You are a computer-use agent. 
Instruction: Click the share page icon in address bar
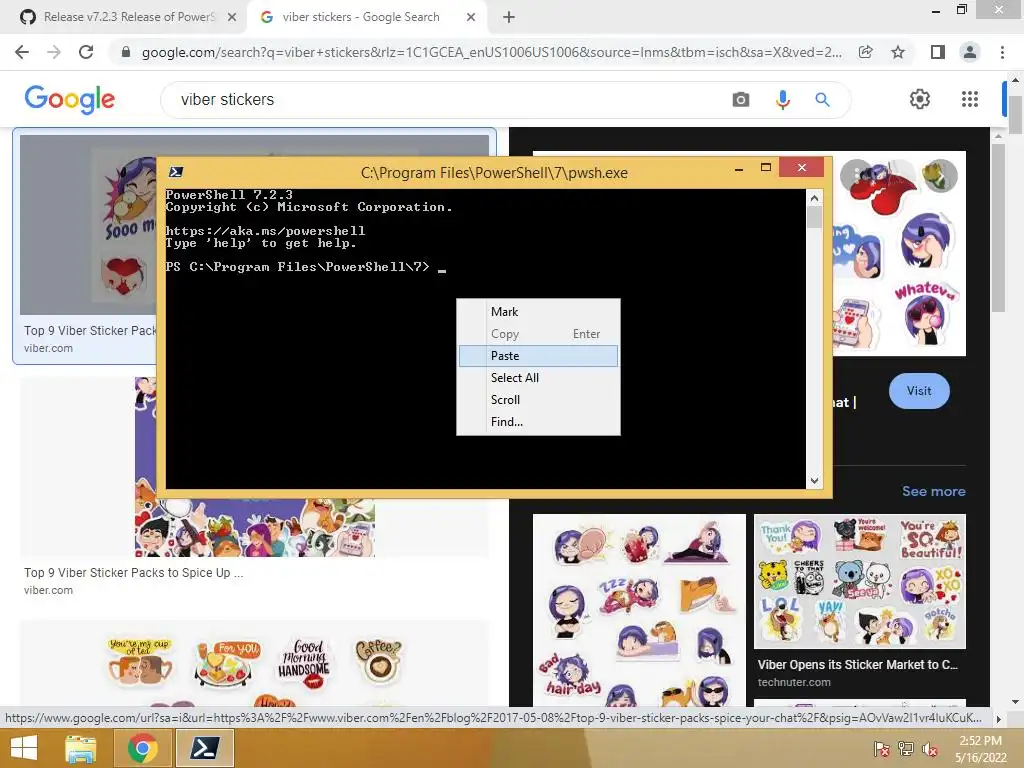[865, 52]
